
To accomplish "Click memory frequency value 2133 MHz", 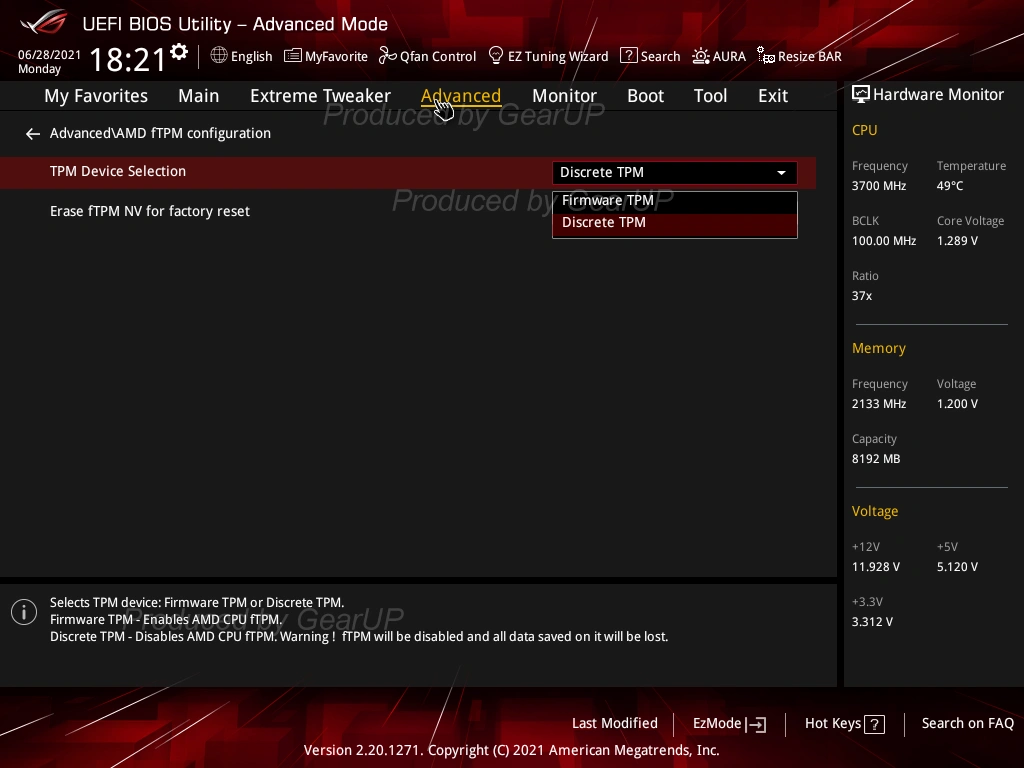I will tap(878, 404).
